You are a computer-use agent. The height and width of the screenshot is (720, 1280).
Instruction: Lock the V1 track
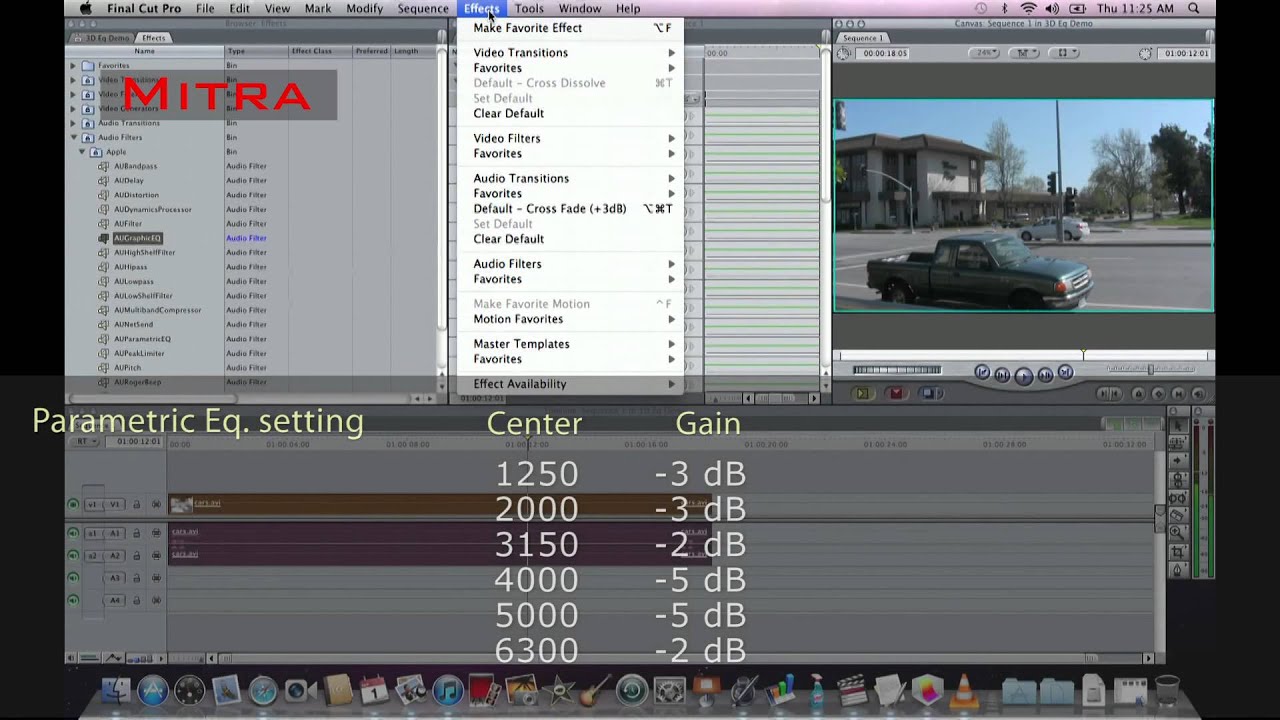[137, 505]
